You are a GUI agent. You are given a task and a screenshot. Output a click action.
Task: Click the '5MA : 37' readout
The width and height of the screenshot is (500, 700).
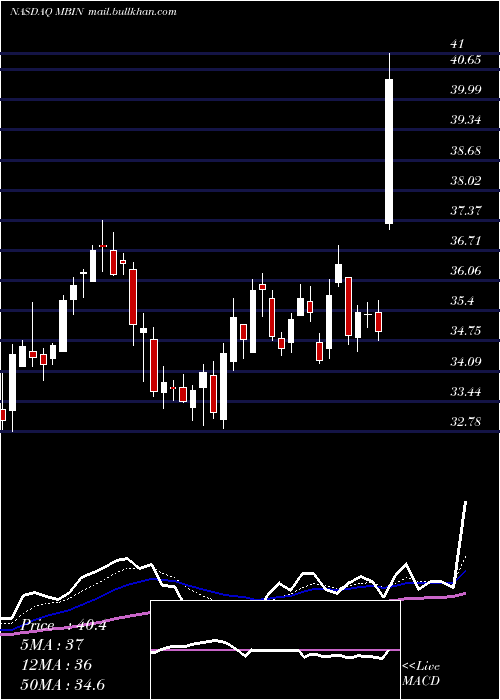(x=52, y=645)
